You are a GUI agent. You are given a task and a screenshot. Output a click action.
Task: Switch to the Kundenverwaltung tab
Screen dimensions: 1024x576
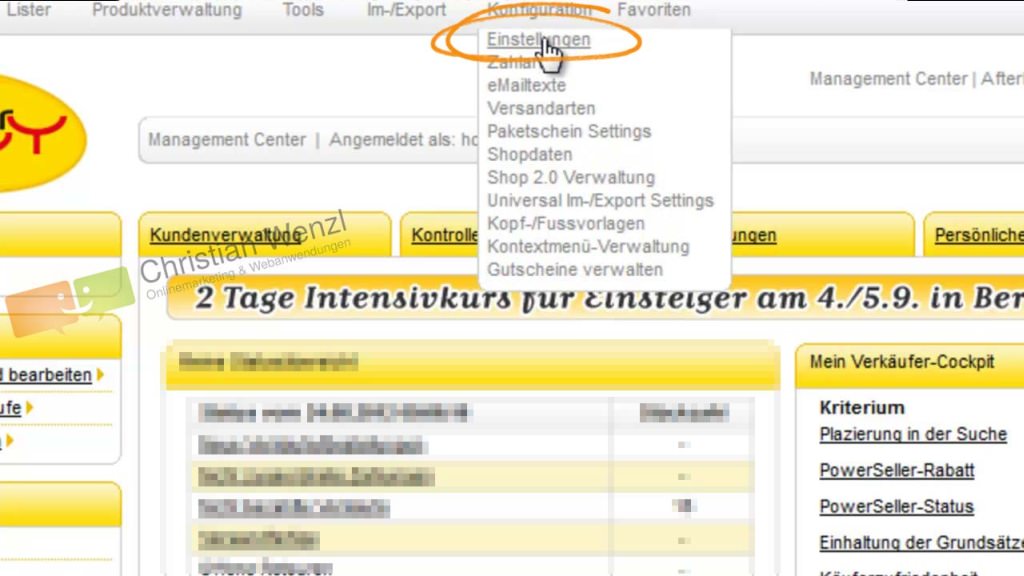(225, 236)
